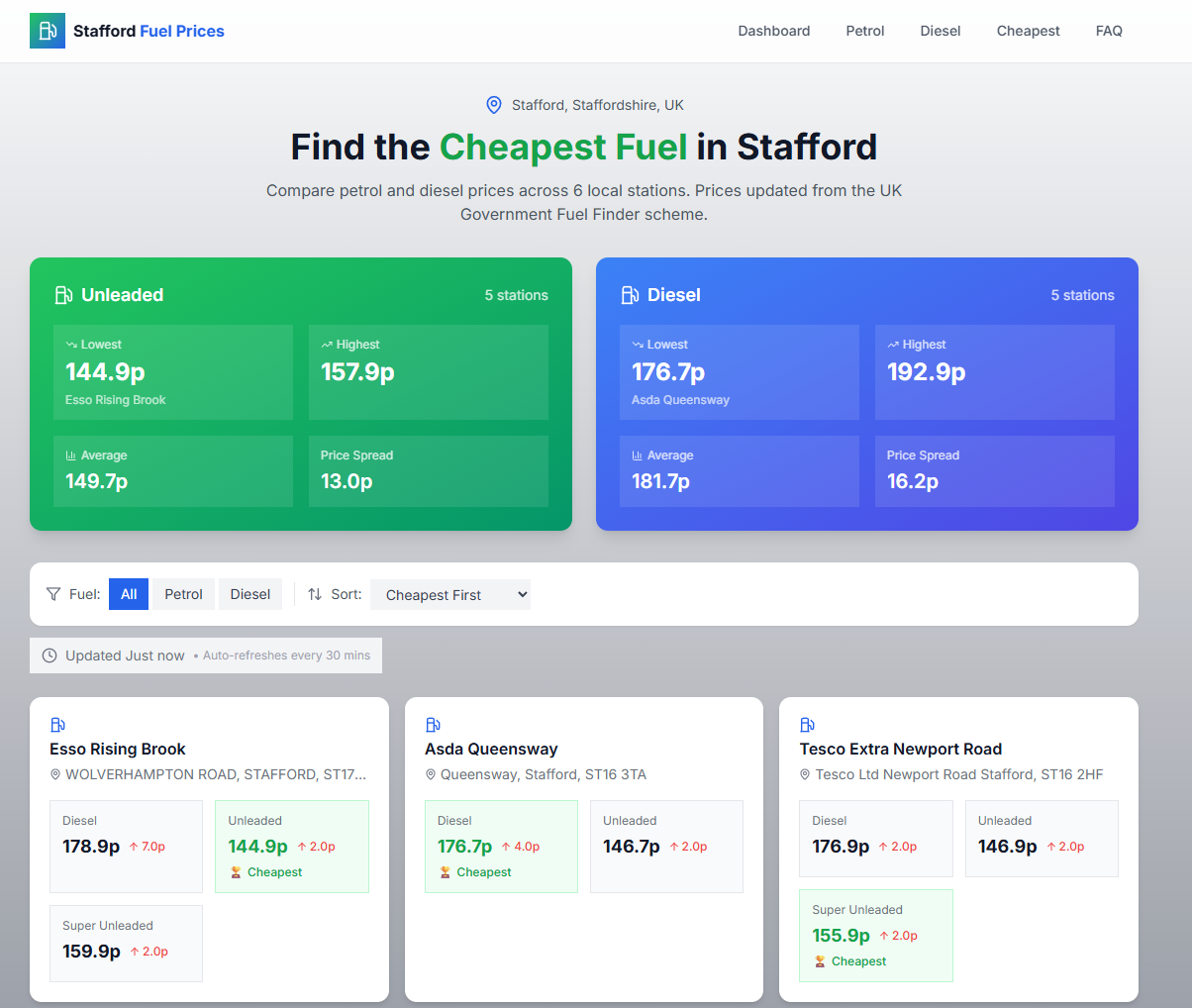Click the Esso Rising Brook label under 144.9p
The height and width of the screenshot is (1008, 1192).
116,400
